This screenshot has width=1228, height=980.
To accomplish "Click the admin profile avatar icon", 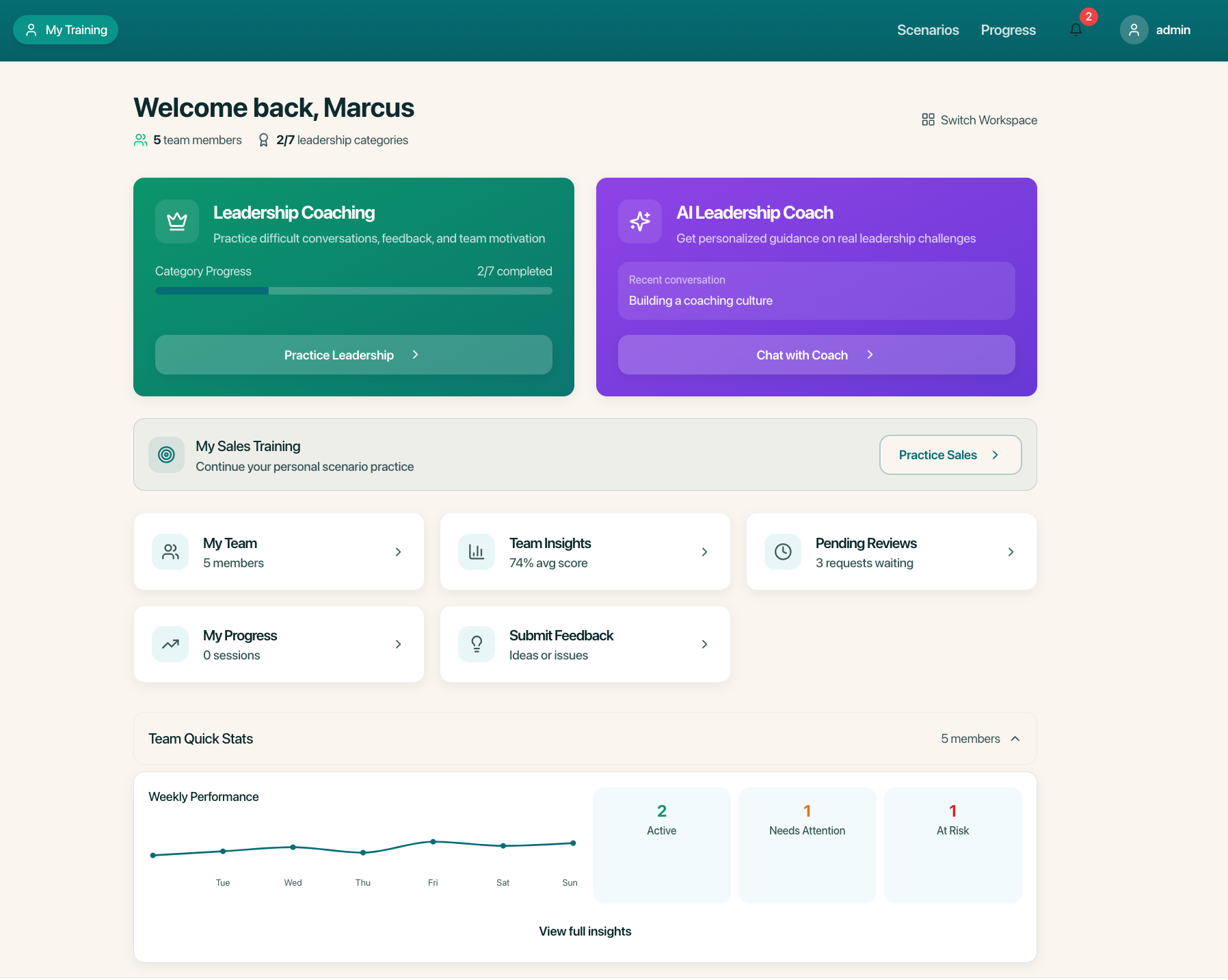I will coord(1134,29).
